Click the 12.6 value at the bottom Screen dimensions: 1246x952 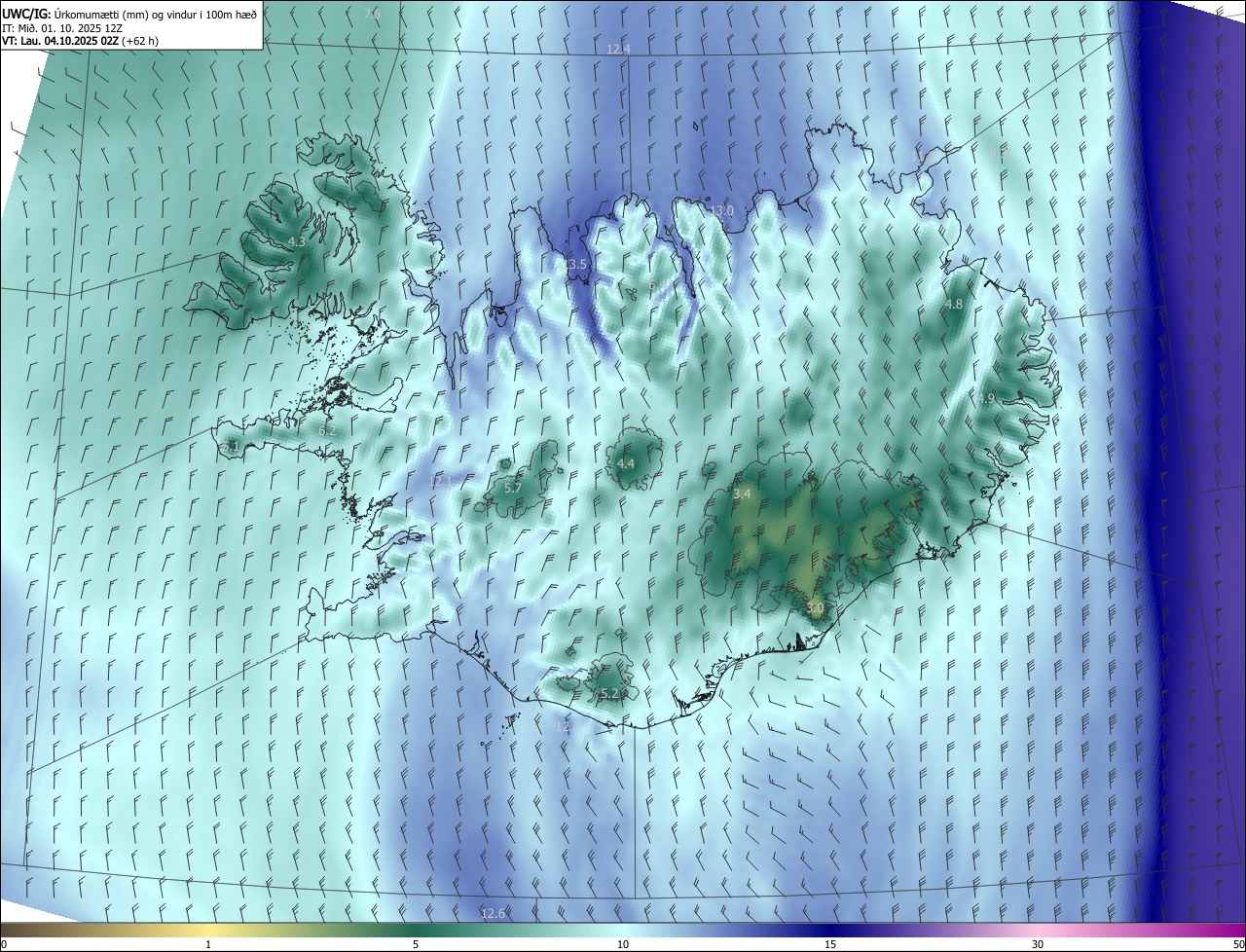(x=494, y=913)
